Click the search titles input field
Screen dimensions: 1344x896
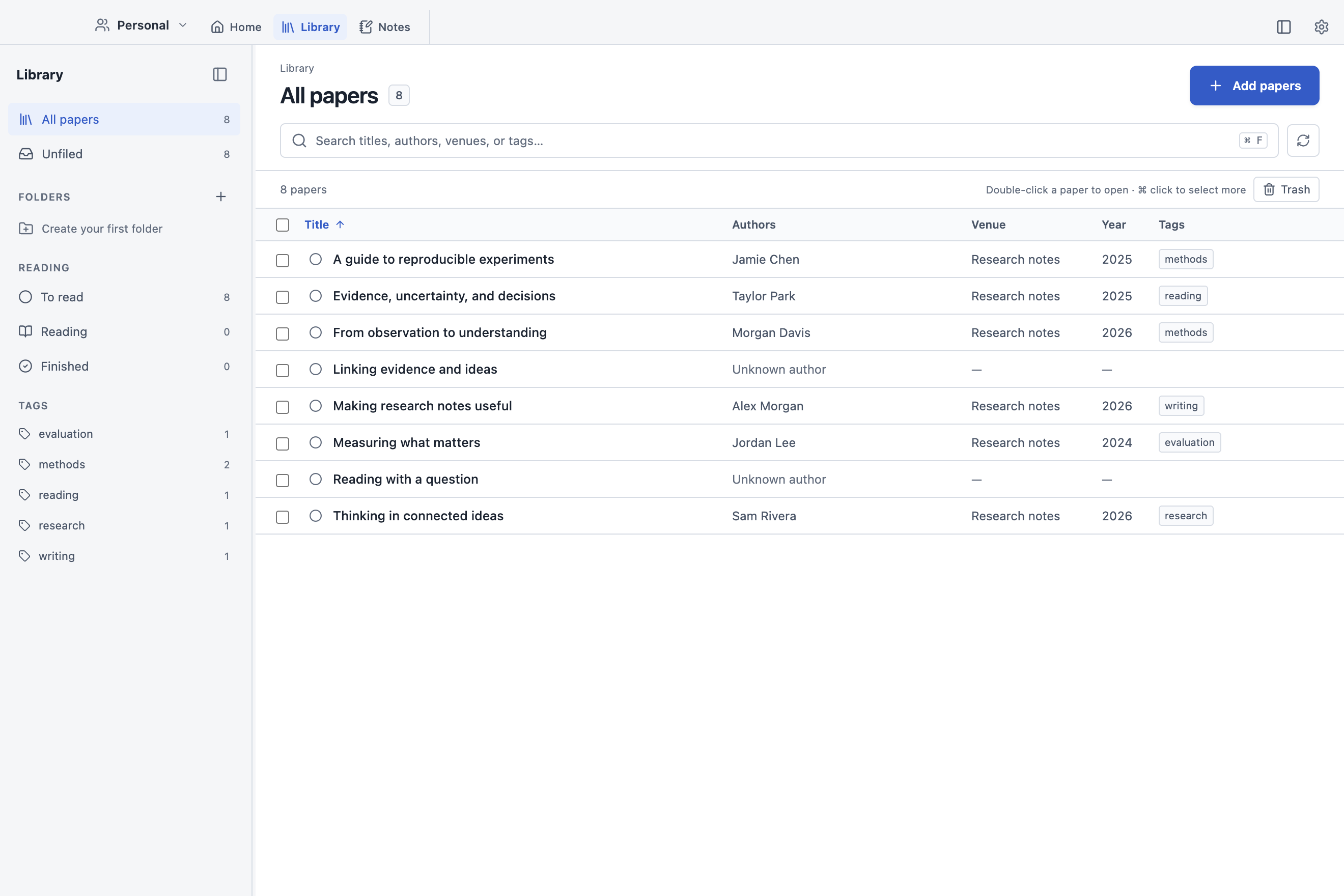tap(779, 141)
